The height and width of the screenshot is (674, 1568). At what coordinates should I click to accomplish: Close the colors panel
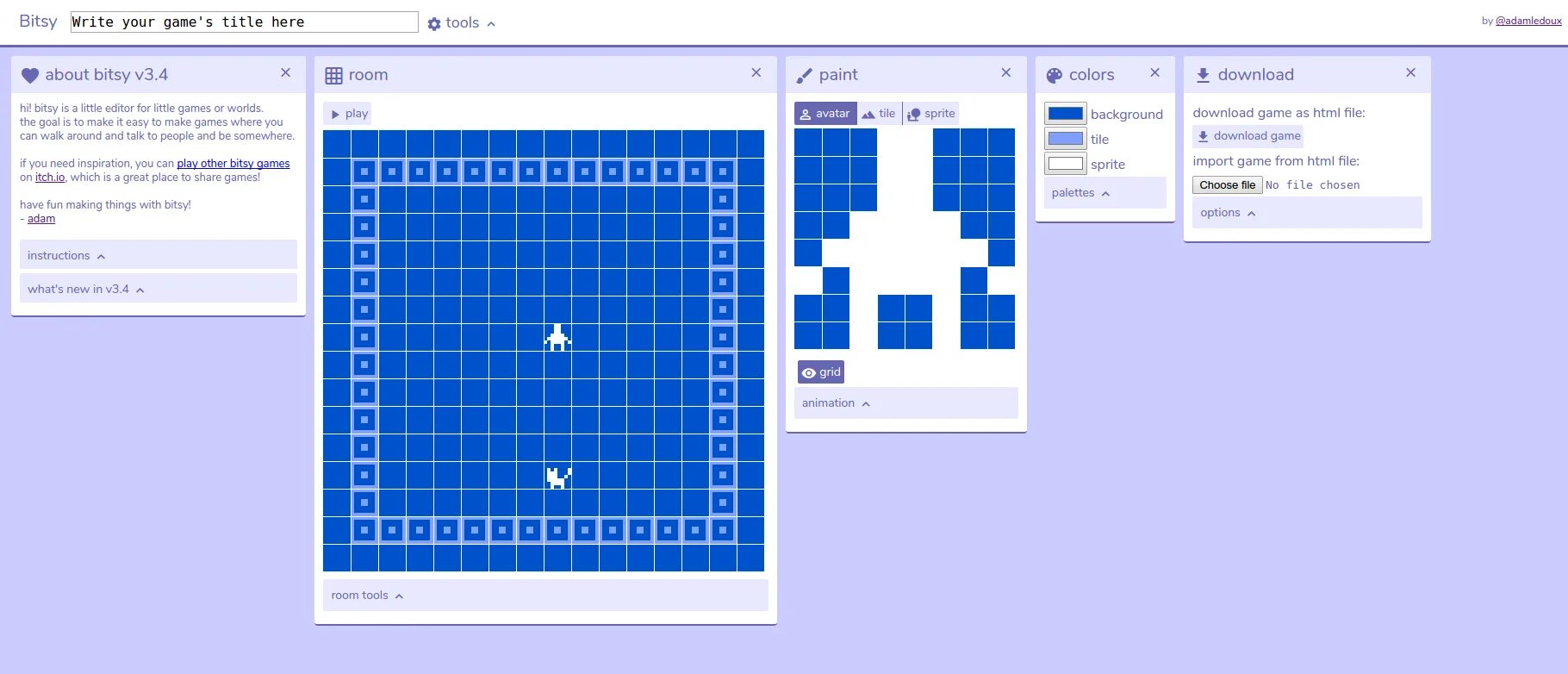coord(1154,73)
